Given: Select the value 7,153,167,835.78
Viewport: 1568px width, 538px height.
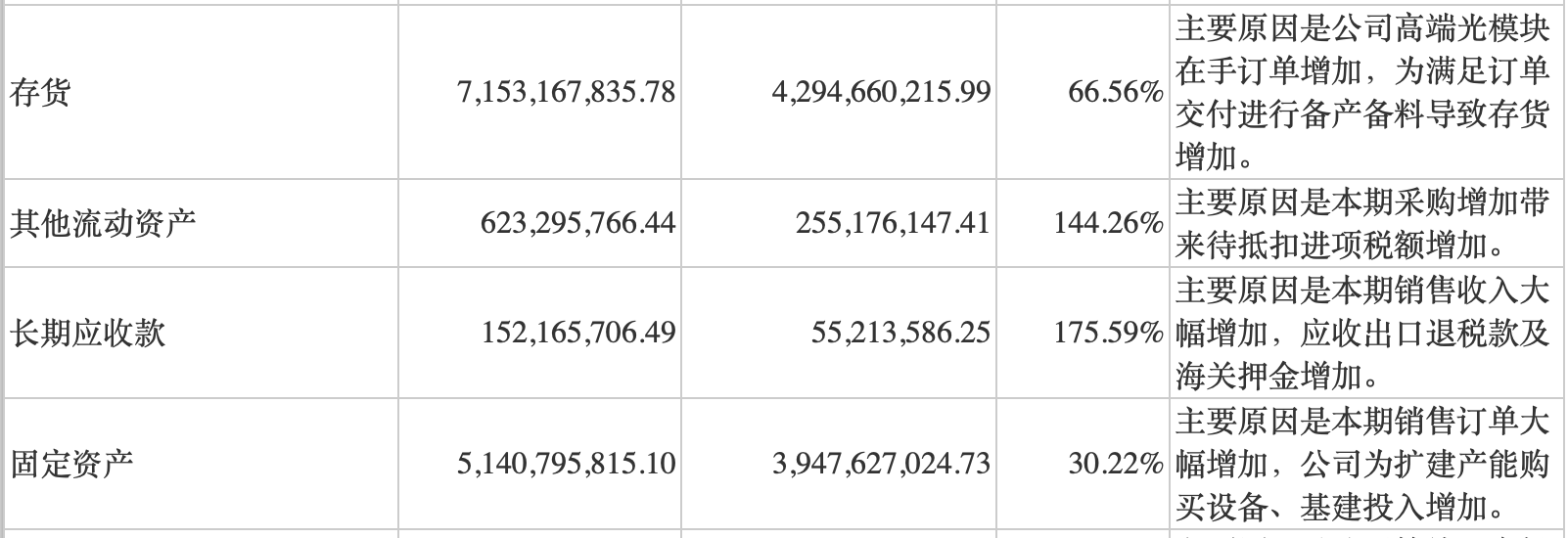Looking at the screenshot, I should [x=566, y=93].
